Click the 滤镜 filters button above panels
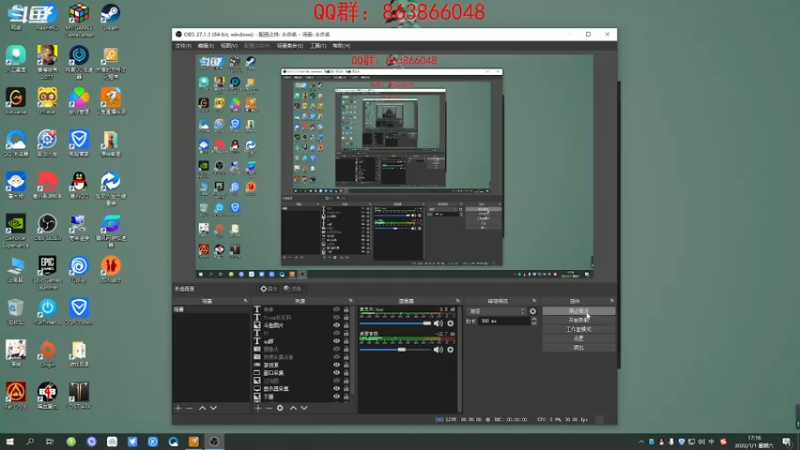Image resolution: width=800 pixels, height=450 pixels. (292, 289)
